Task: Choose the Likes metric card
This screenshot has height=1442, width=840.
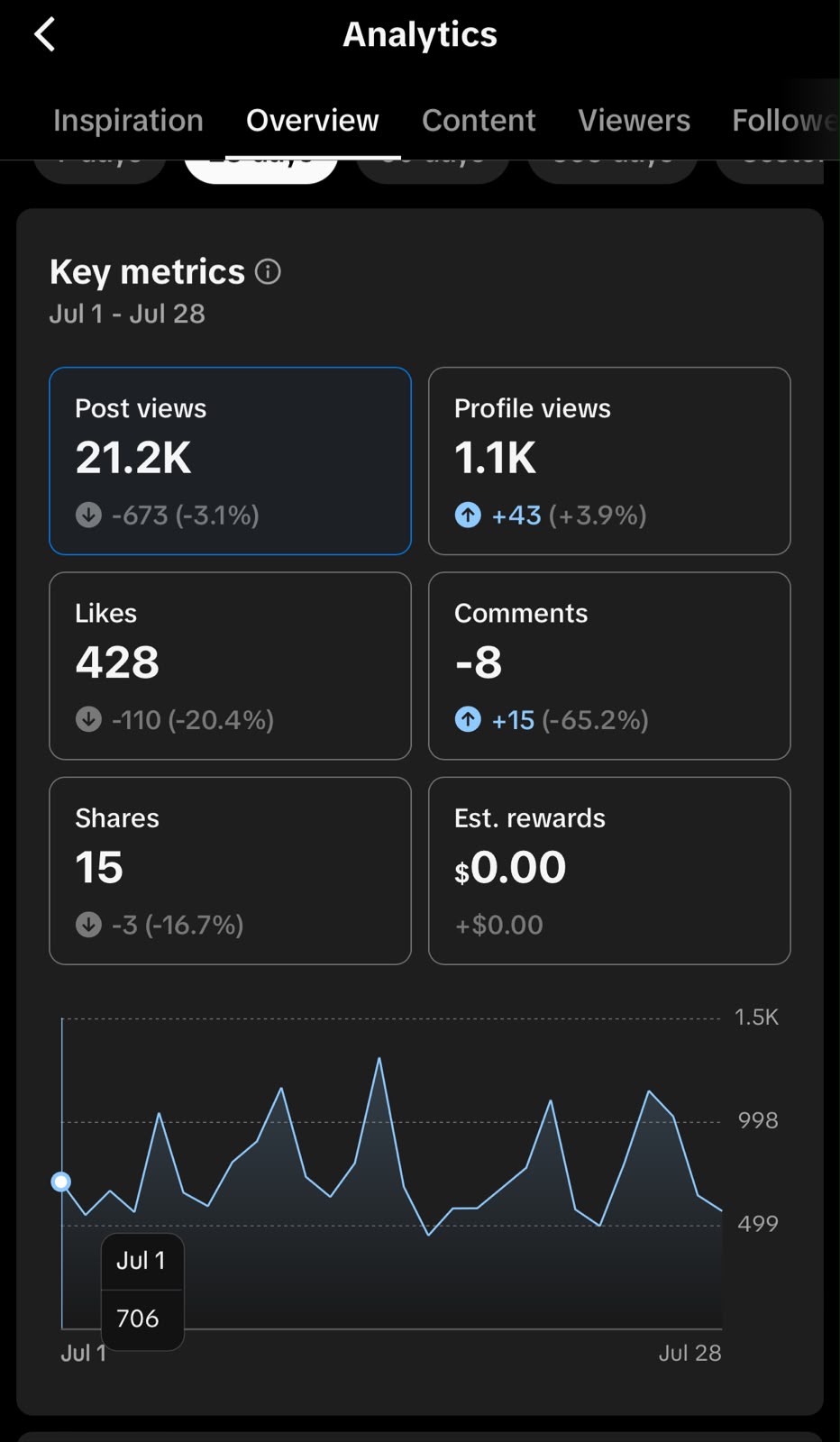Action: (230, 666)
